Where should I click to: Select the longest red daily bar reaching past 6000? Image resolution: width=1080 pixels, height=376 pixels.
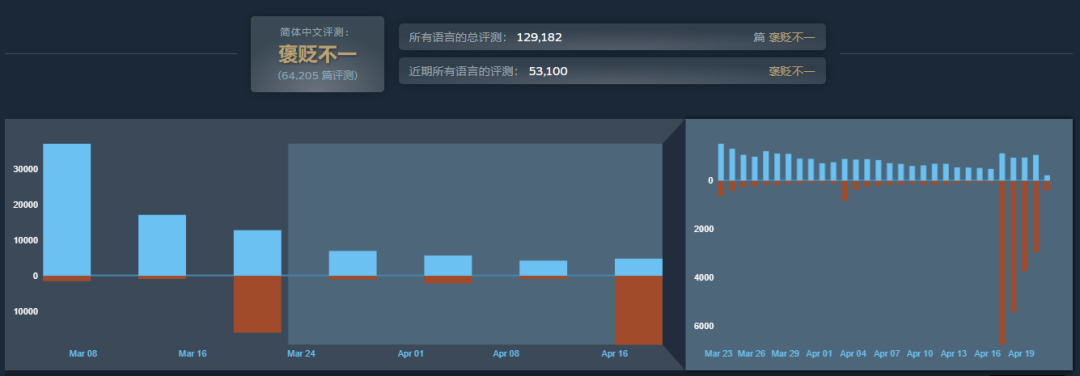coord(1002,262)
